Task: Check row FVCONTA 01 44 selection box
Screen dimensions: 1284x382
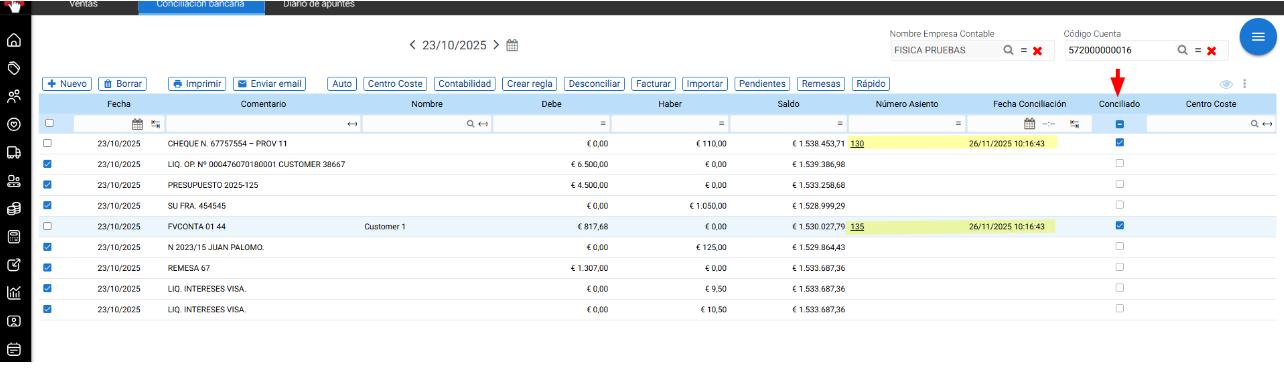Action: 48,226
